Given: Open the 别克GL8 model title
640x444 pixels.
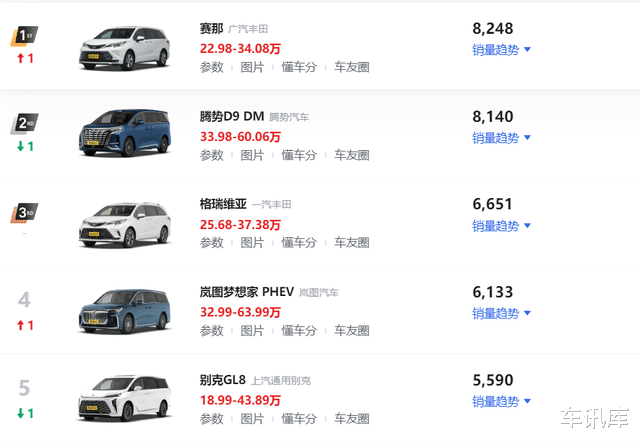Looking at the screenshot, I should pos(222,380).
